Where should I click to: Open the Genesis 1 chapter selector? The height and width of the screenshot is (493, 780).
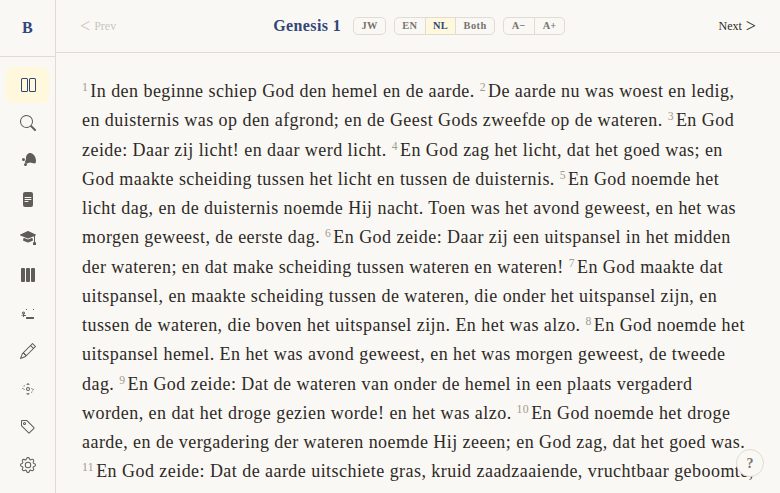coord(307,26)
